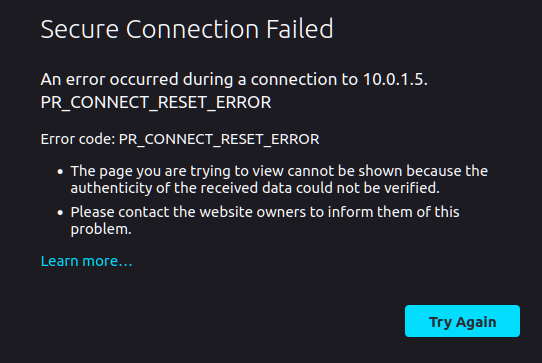This screenshot has height=363, width=542.
Task: Click "could not be verified." text
Action: pos(367,188)
